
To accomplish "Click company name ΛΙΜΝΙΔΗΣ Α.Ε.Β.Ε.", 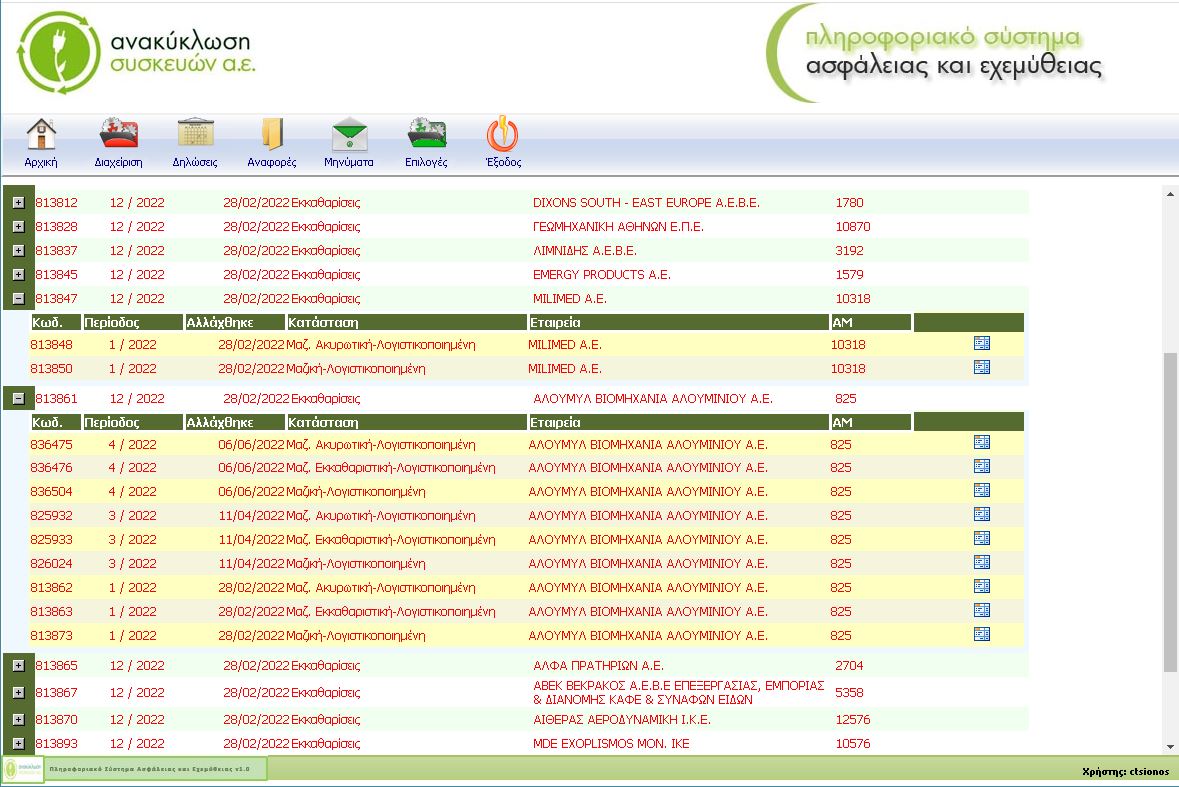I will click(x=585, y=251).
